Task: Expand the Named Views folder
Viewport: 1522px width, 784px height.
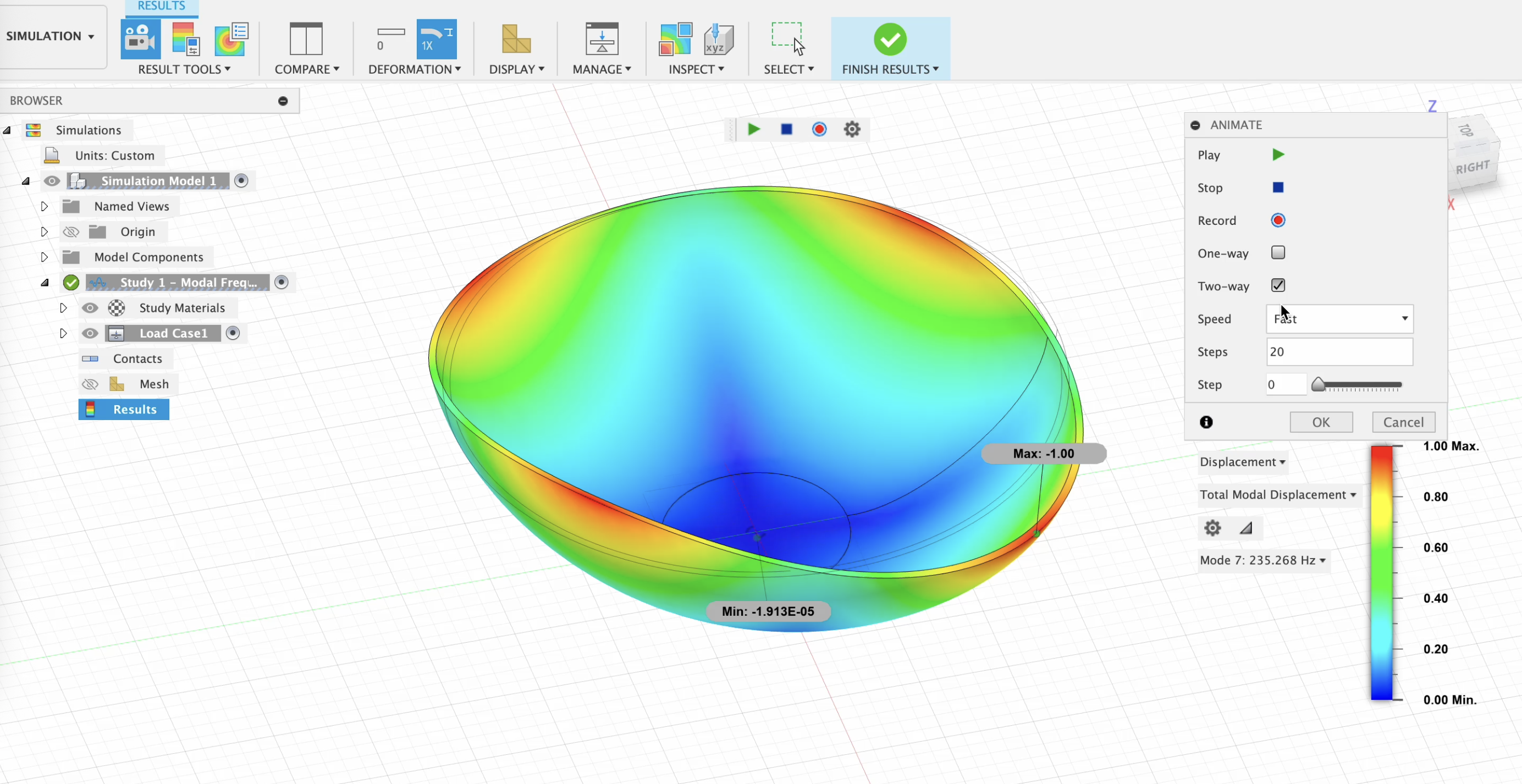Action: click(45, 206)
